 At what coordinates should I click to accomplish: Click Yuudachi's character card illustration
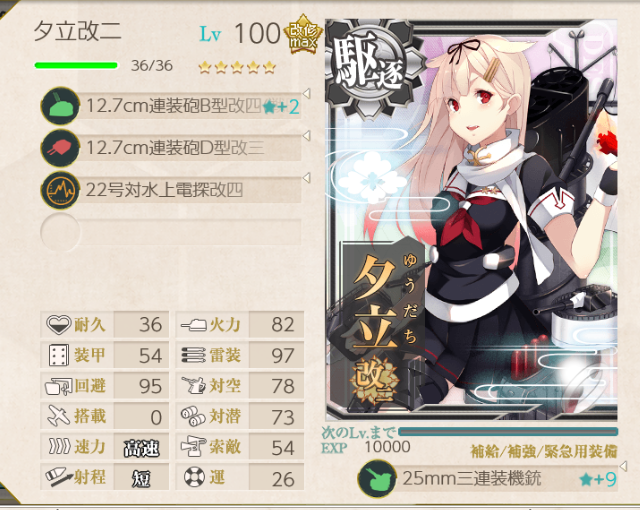point(471,220)
